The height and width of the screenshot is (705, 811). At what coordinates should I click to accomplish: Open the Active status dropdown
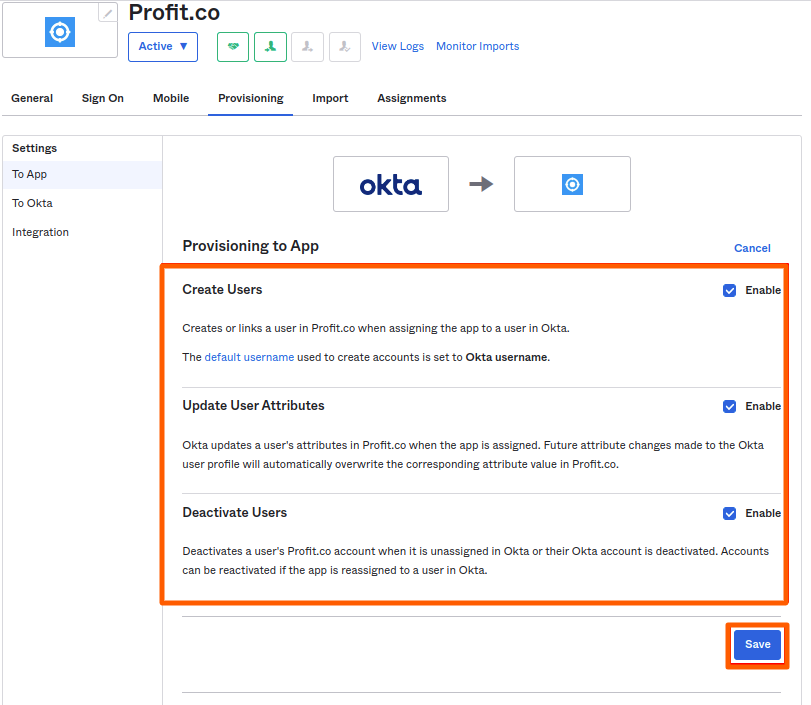(x=163, y=47)
